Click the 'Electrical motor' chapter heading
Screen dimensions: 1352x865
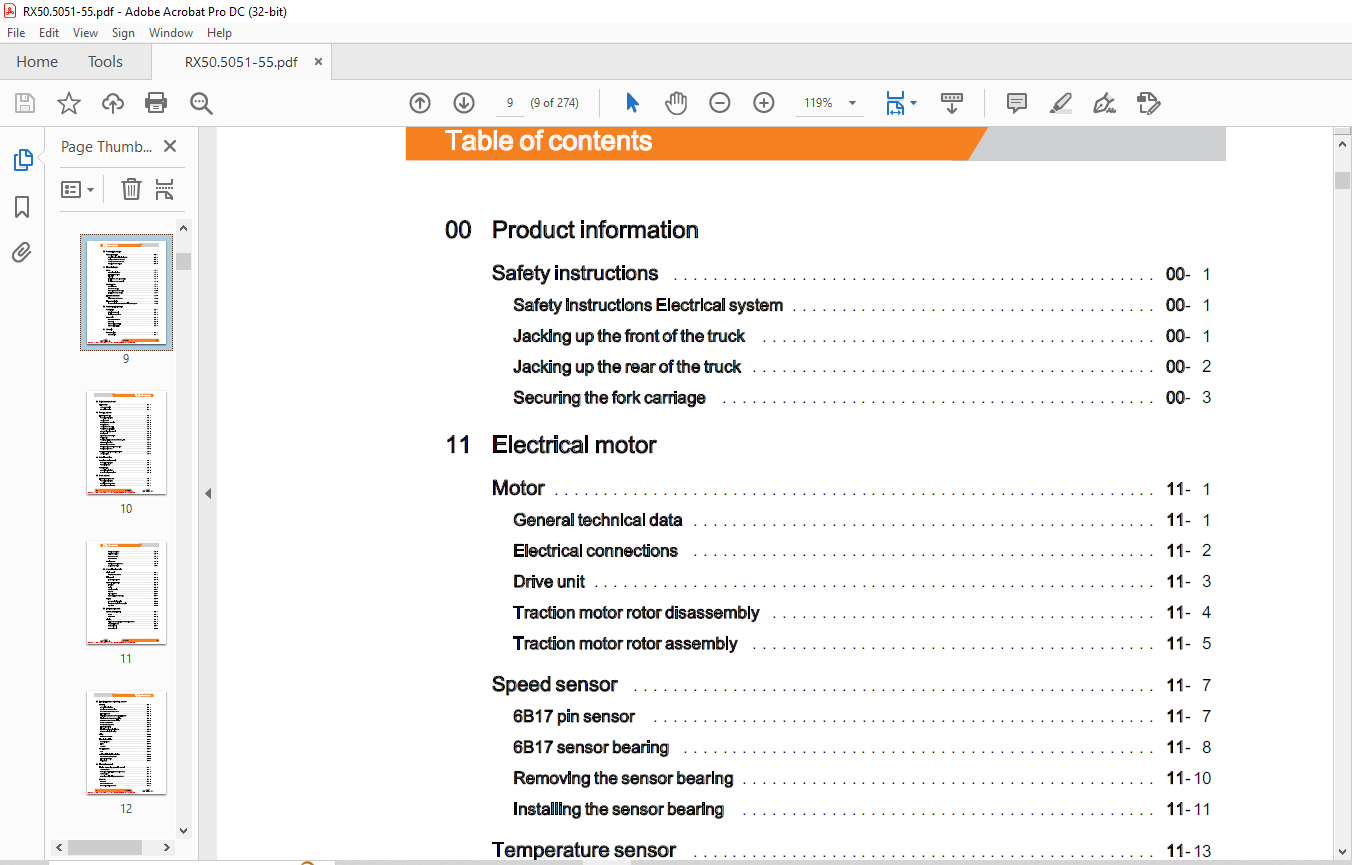[574, 445]
